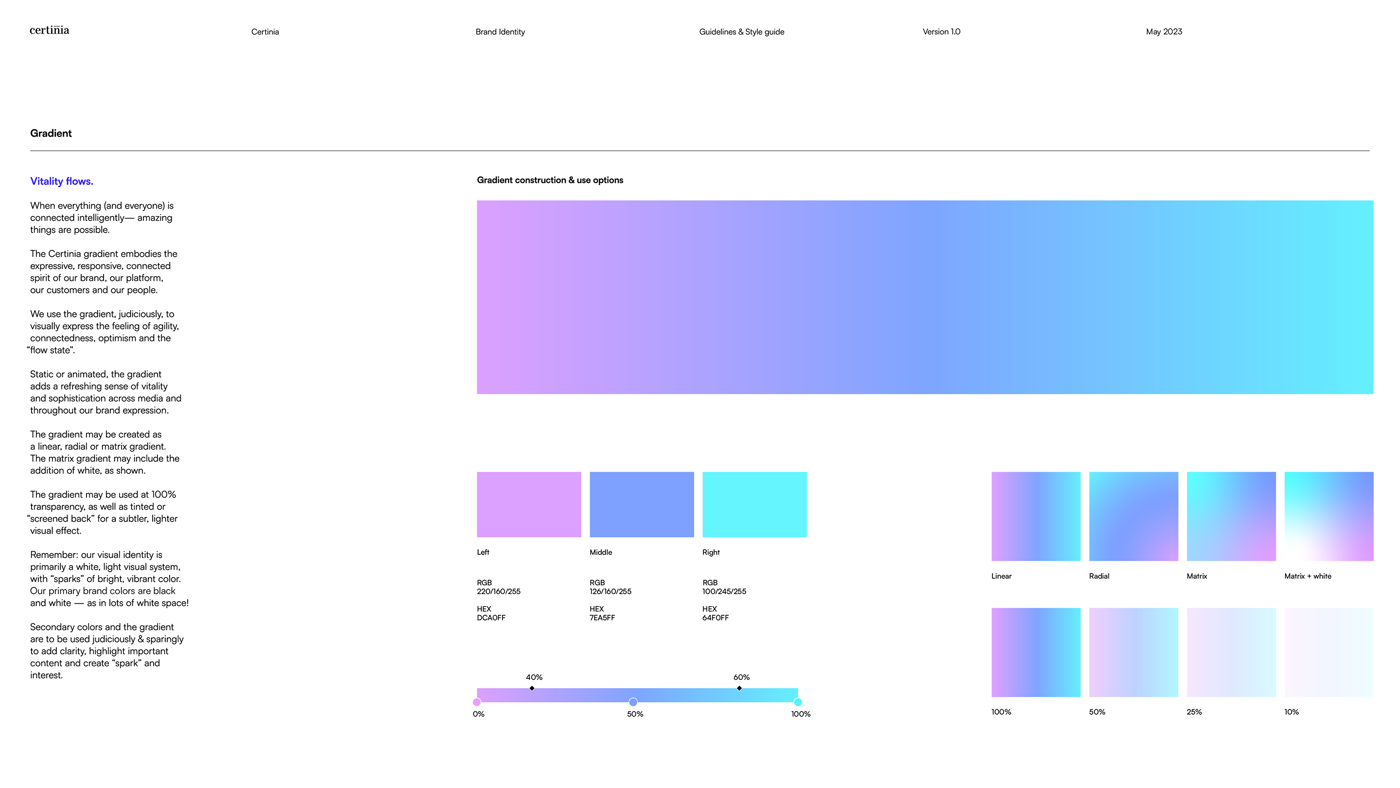Click the 50% blue gradient stop
The image size is (1400, 788).
tap(633, 702)
